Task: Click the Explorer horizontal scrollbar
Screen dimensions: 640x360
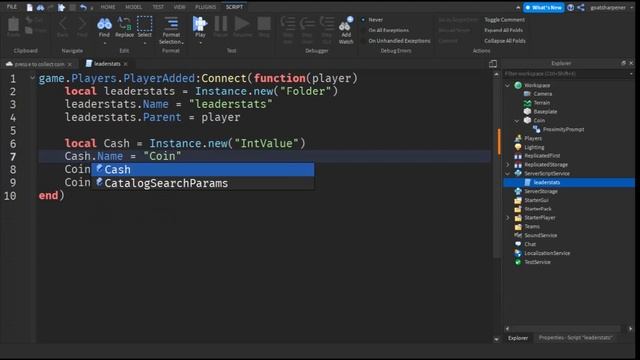Action: point(565,329)
